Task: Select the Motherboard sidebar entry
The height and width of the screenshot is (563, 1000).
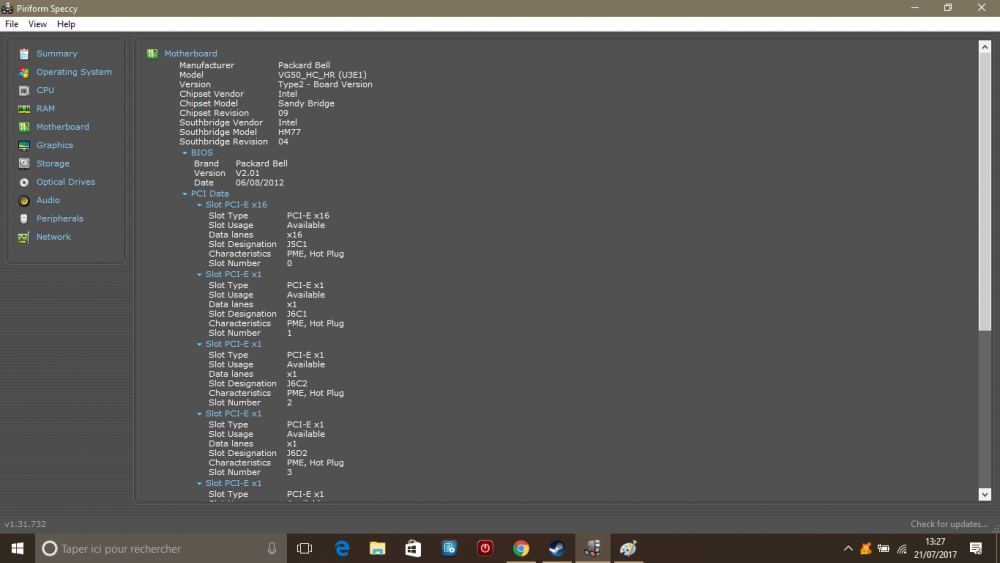Action: pos(62,127)
